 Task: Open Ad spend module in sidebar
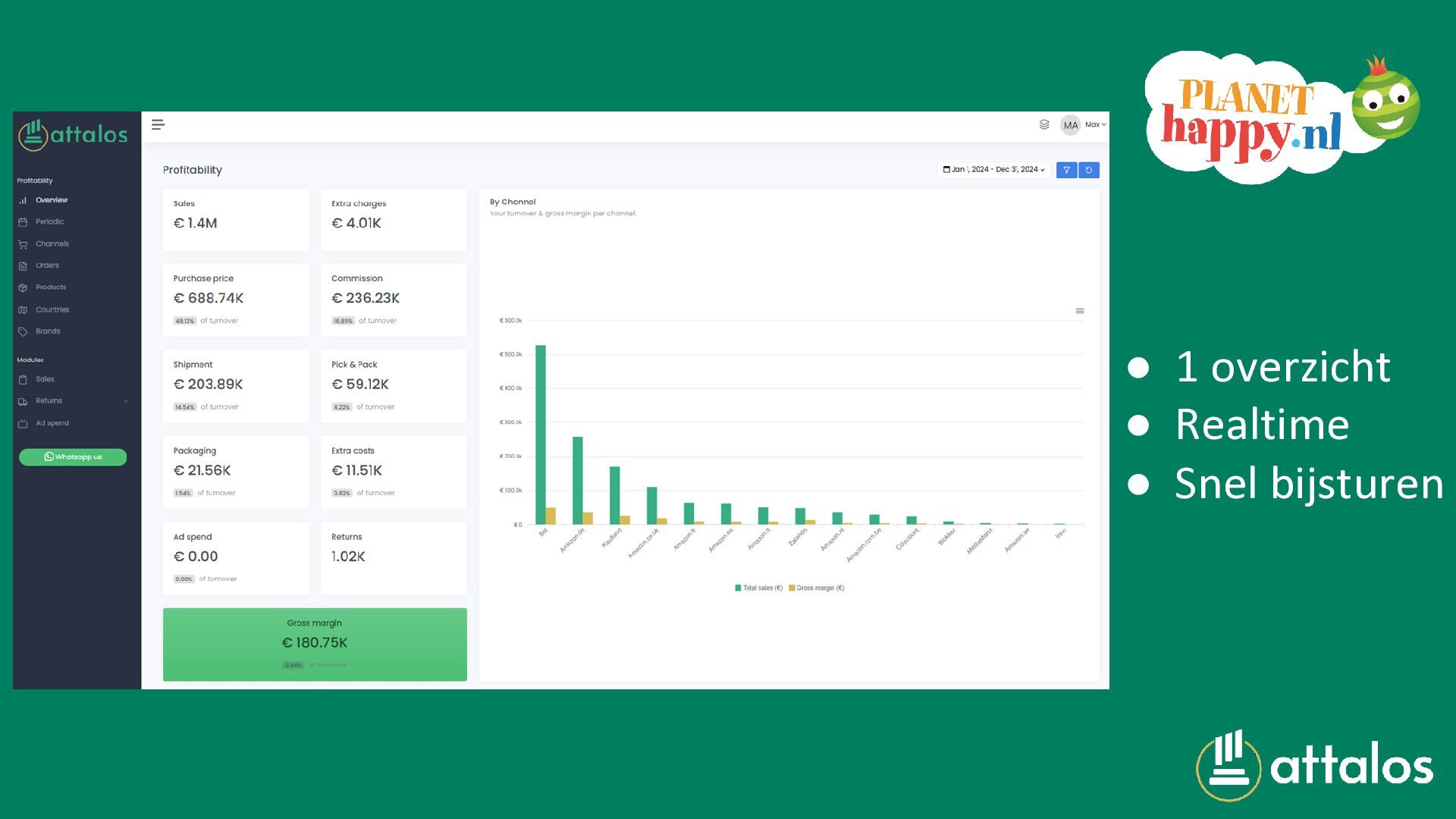pyautogui.click(x=52, y=423)
